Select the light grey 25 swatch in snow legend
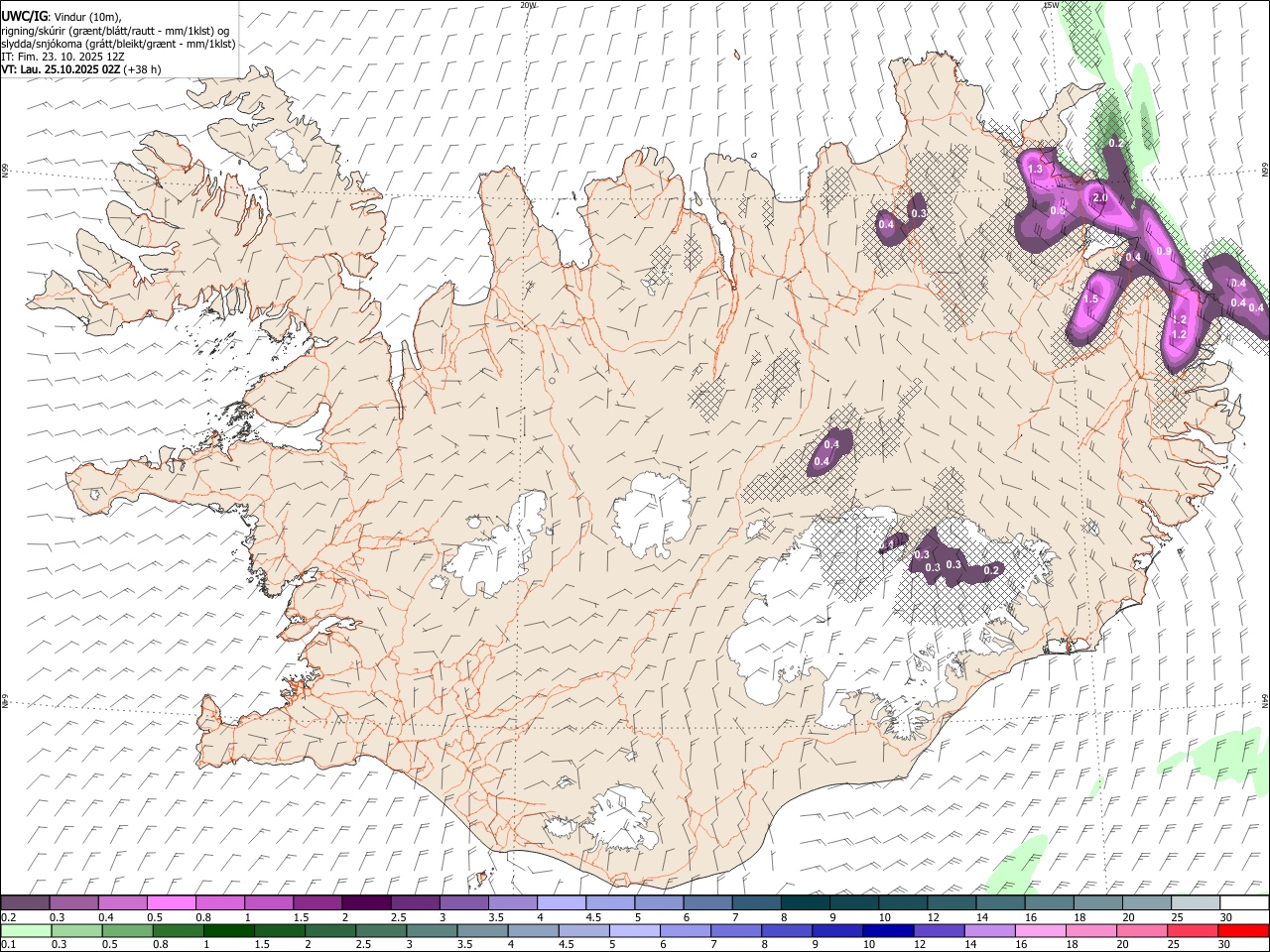Screen dimensions: 1270x952 (1196, 902)
